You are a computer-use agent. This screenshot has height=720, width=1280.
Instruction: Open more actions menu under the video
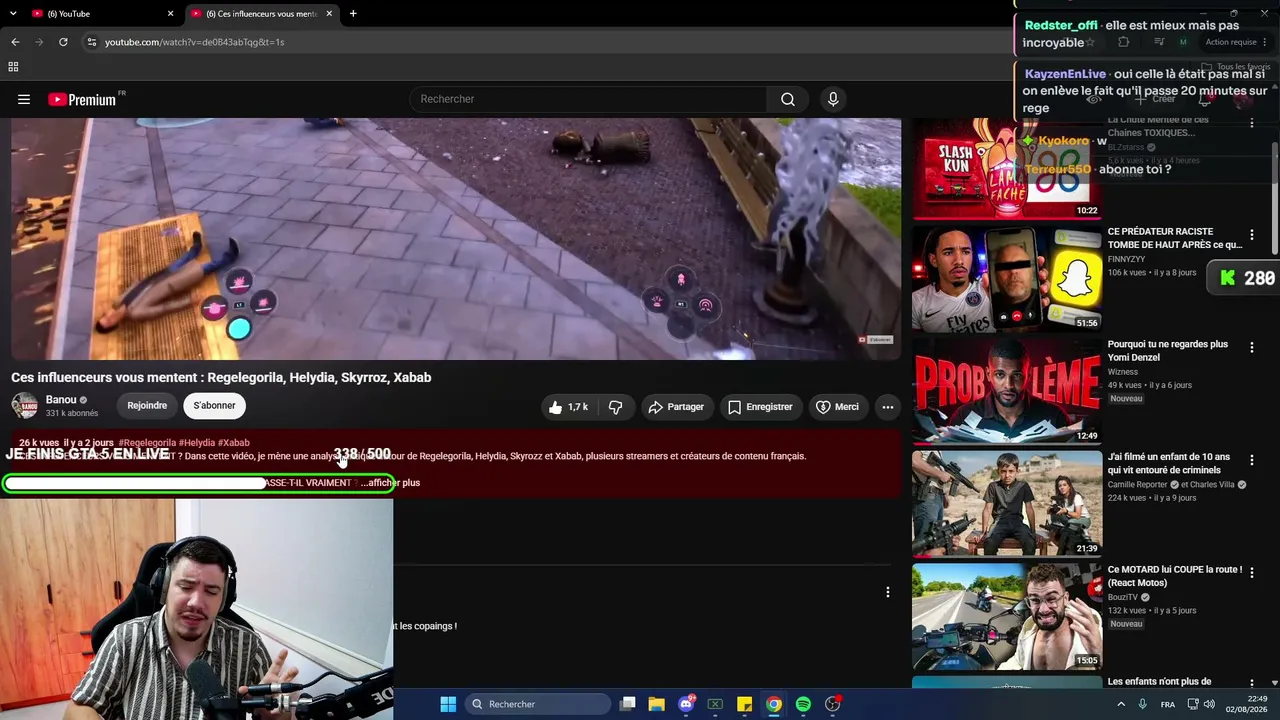(x=887, y=407)
